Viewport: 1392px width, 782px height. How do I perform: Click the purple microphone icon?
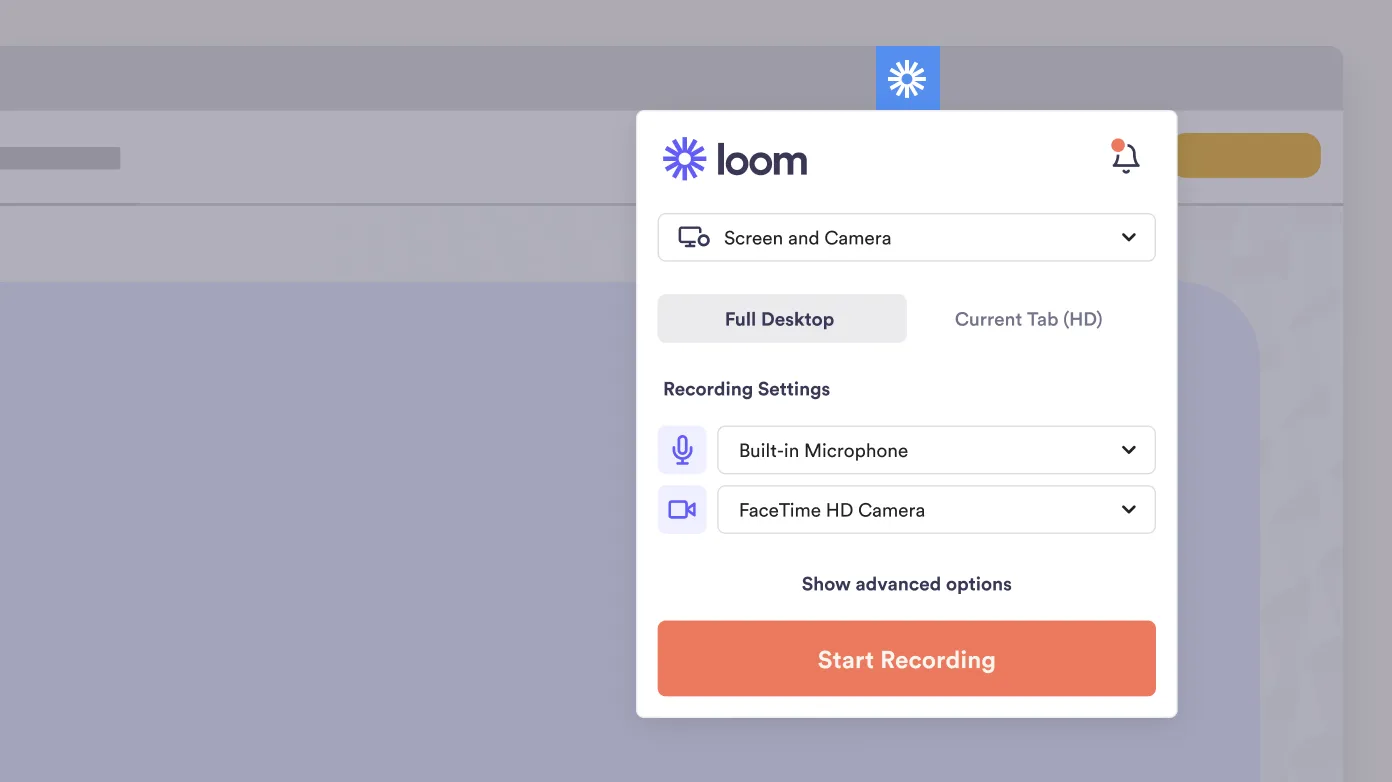pyautogui.click(x=681, y=449)
